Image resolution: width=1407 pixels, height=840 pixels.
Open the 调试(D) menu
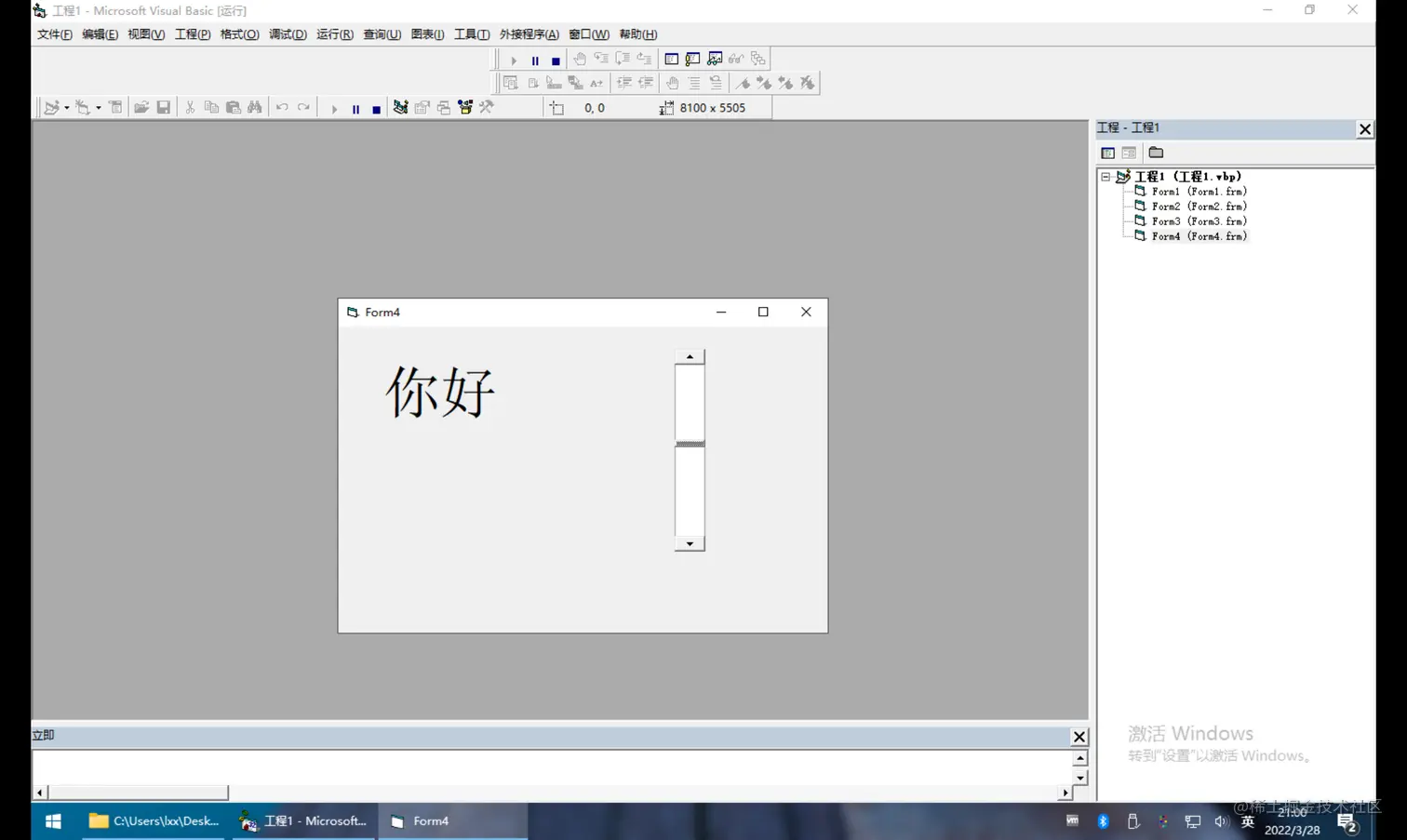click(288, 34)
